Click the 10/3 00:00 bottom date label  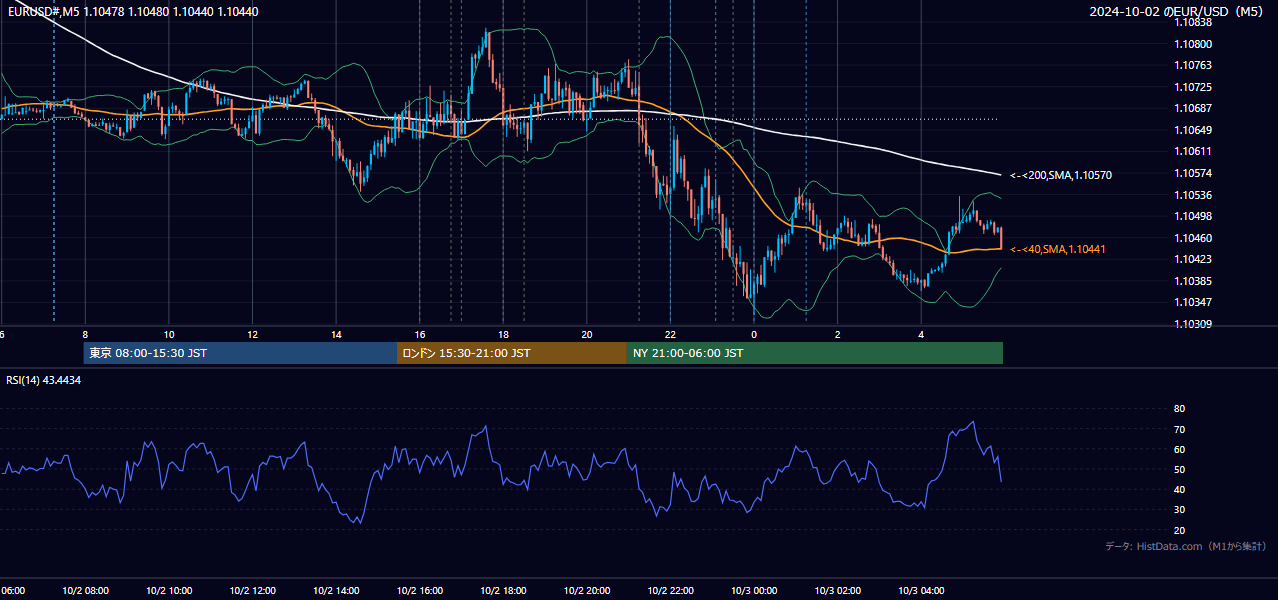click(754, 591)
